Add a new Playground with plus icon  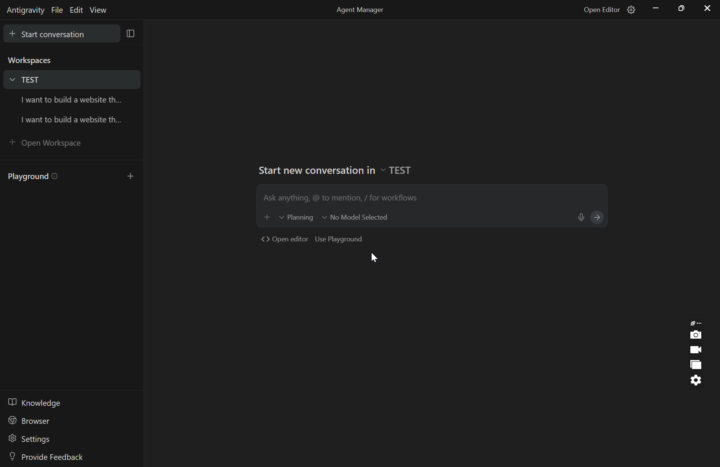(130, 176)
